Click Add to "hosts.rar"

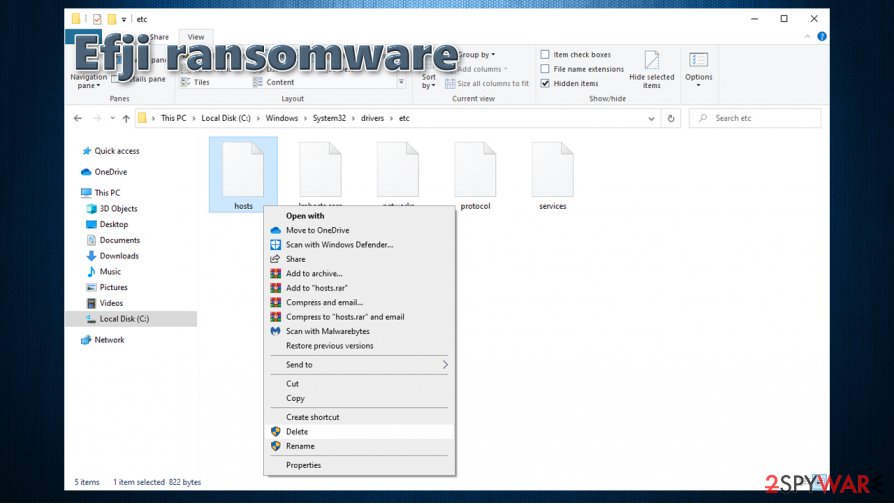click(359, 288)
